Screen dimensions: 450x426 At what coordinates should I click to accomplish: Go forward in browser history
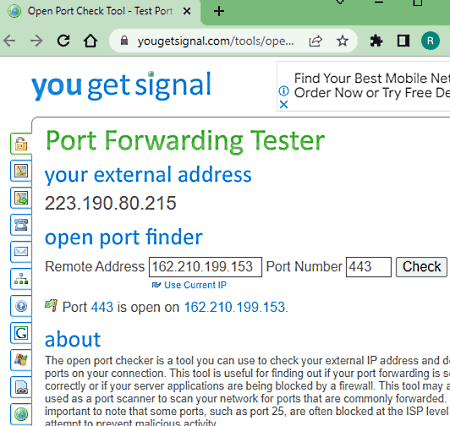pyautogui.click(x=36, y=41)
